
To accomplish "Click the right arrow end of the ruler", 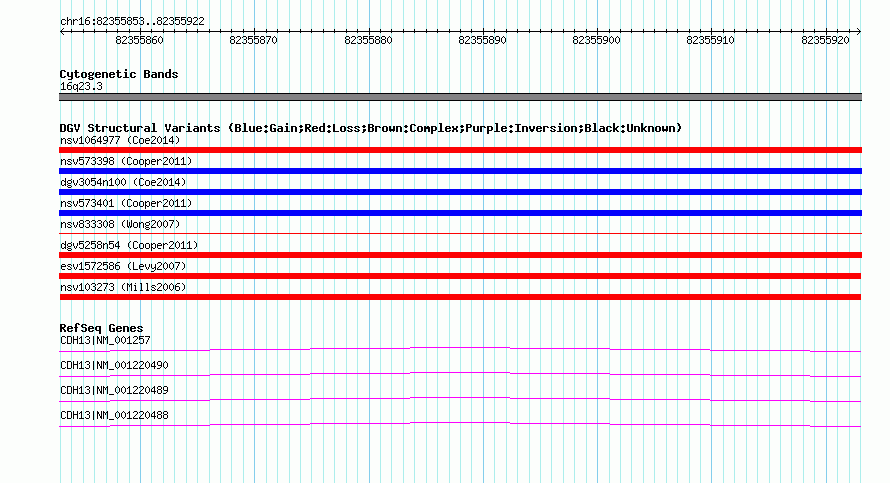I will pyautogui.click(x=859, y=32).
